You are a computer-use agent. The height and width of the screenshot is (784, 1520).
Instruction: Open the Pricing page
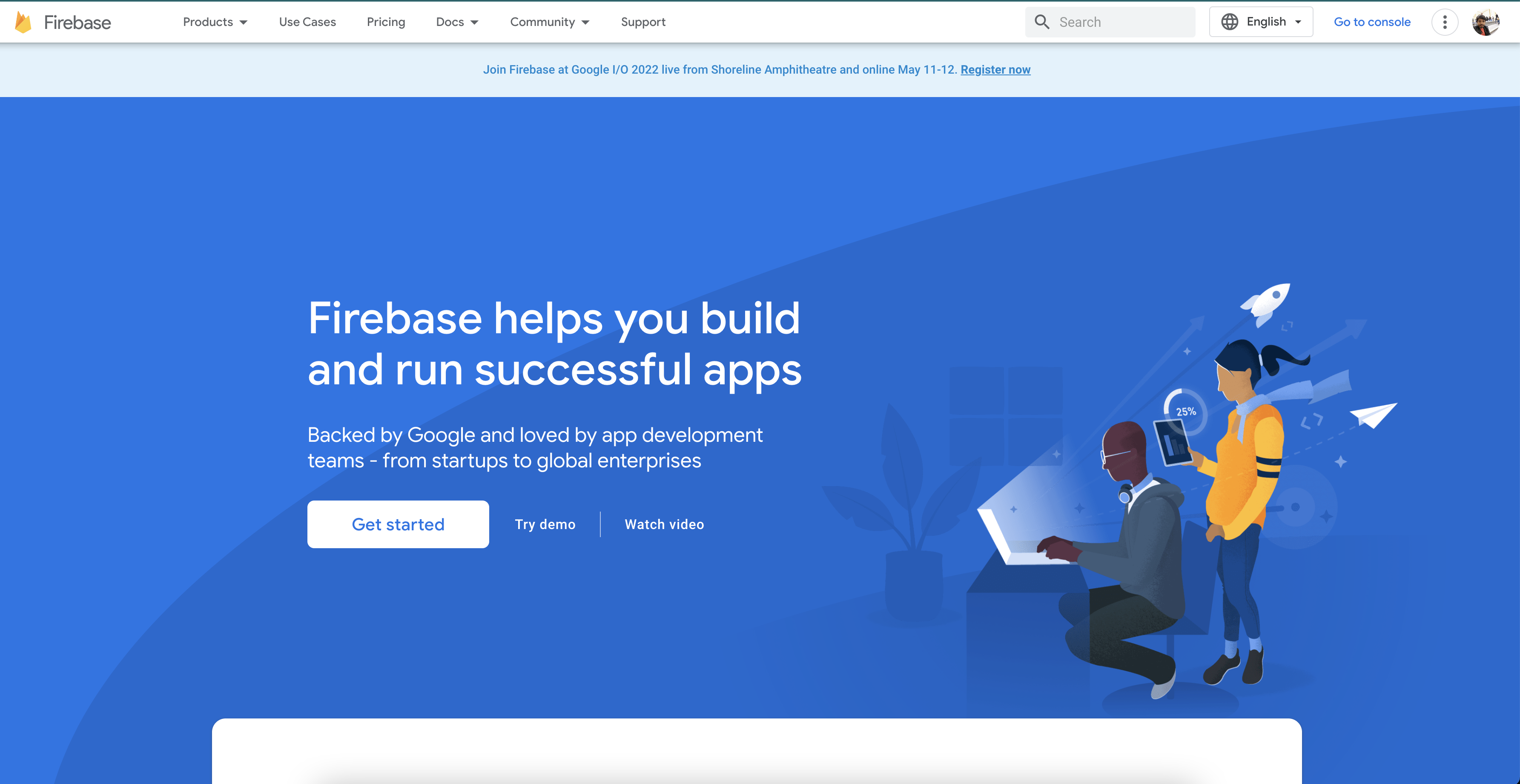click(386, 22)
